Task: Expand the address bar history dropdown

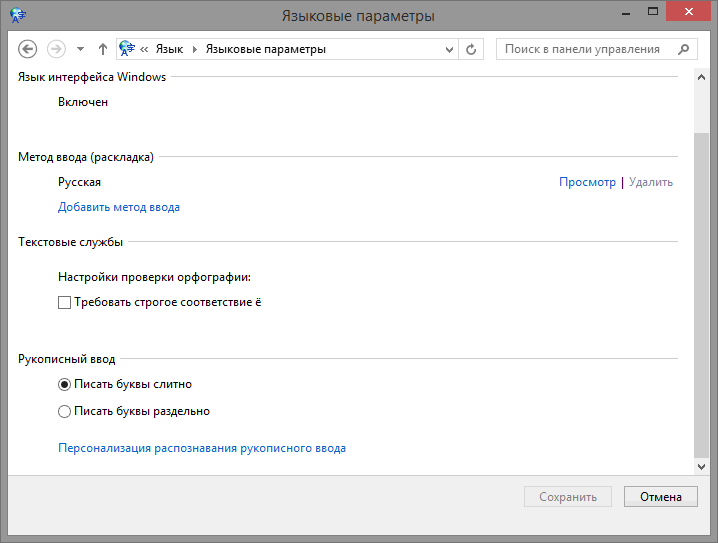Action: click(448, 49)
